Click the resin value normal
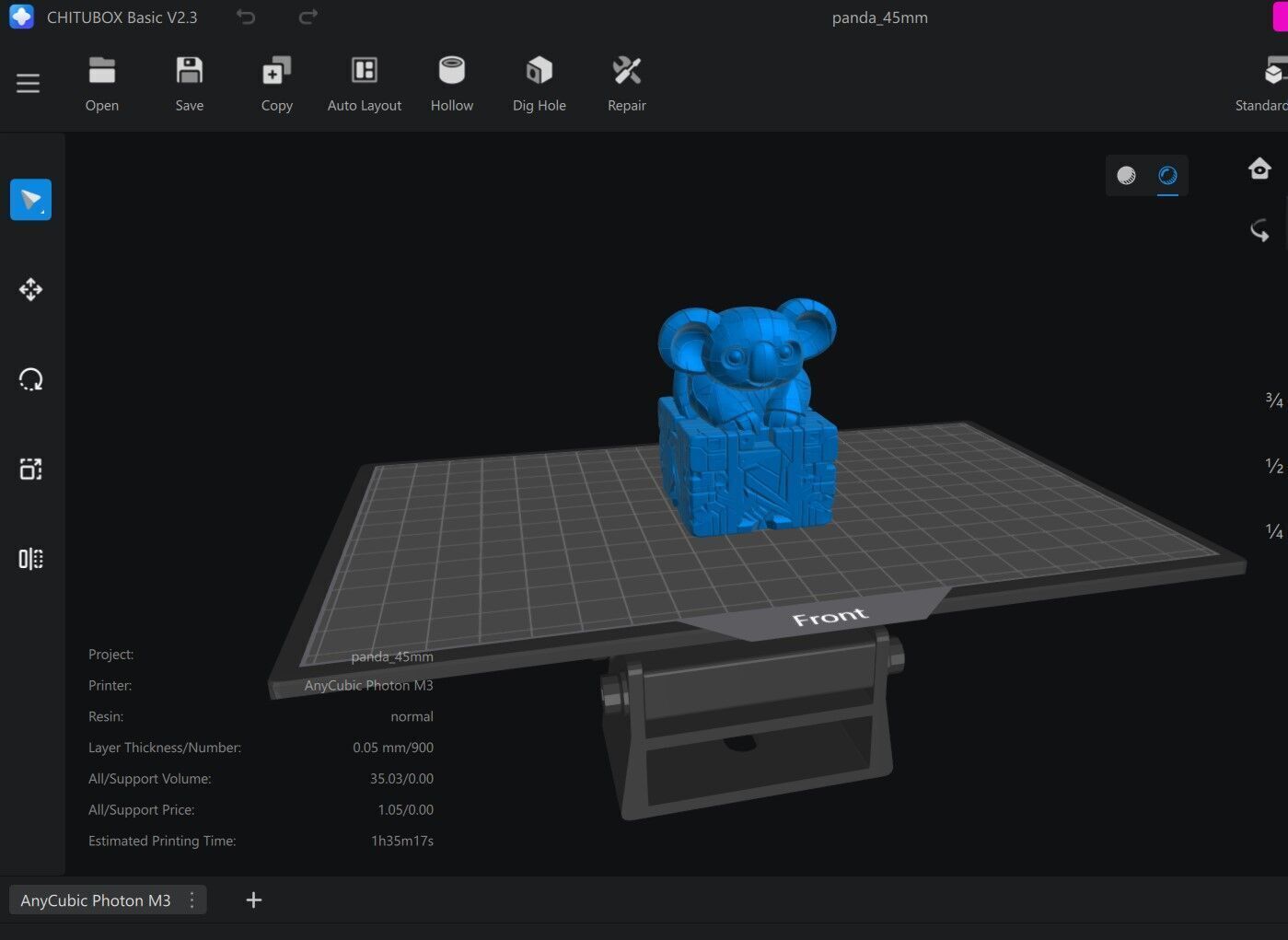The height and width of the screenshot is (940, 1288). (412, 716)
